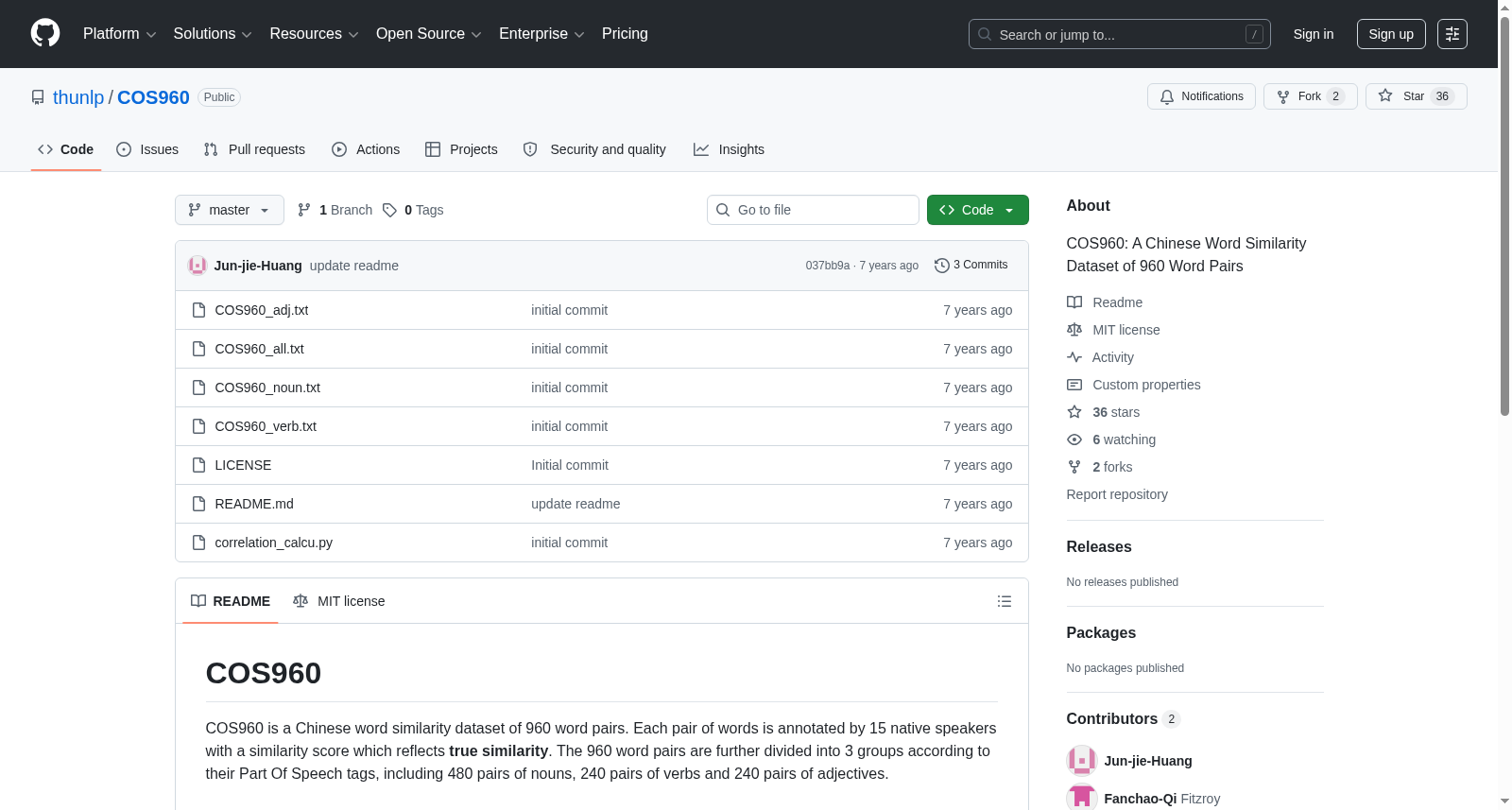Click the file icon beside COS960_adj.txt
This screenshot has width=1512, height=810.
(x=198, y=310)
